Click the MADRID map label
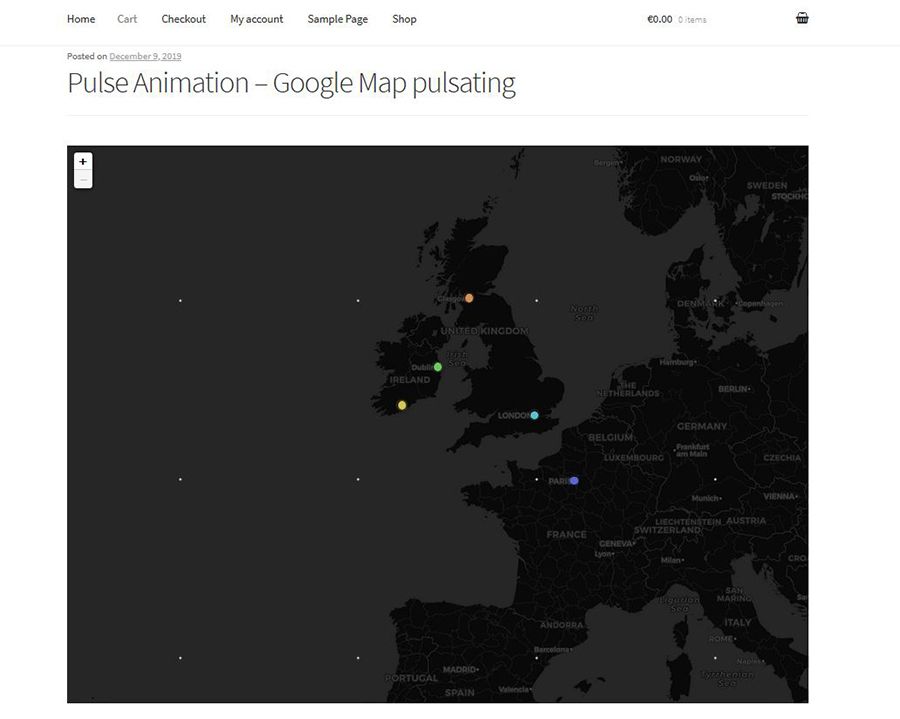 [460, 670]
